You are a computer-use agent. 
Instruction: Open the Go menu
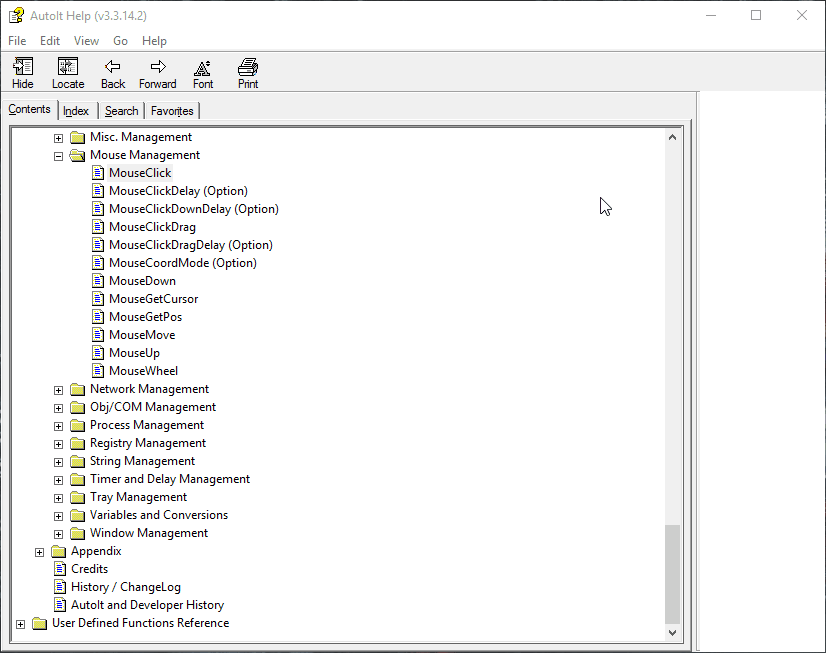[120, 41]
